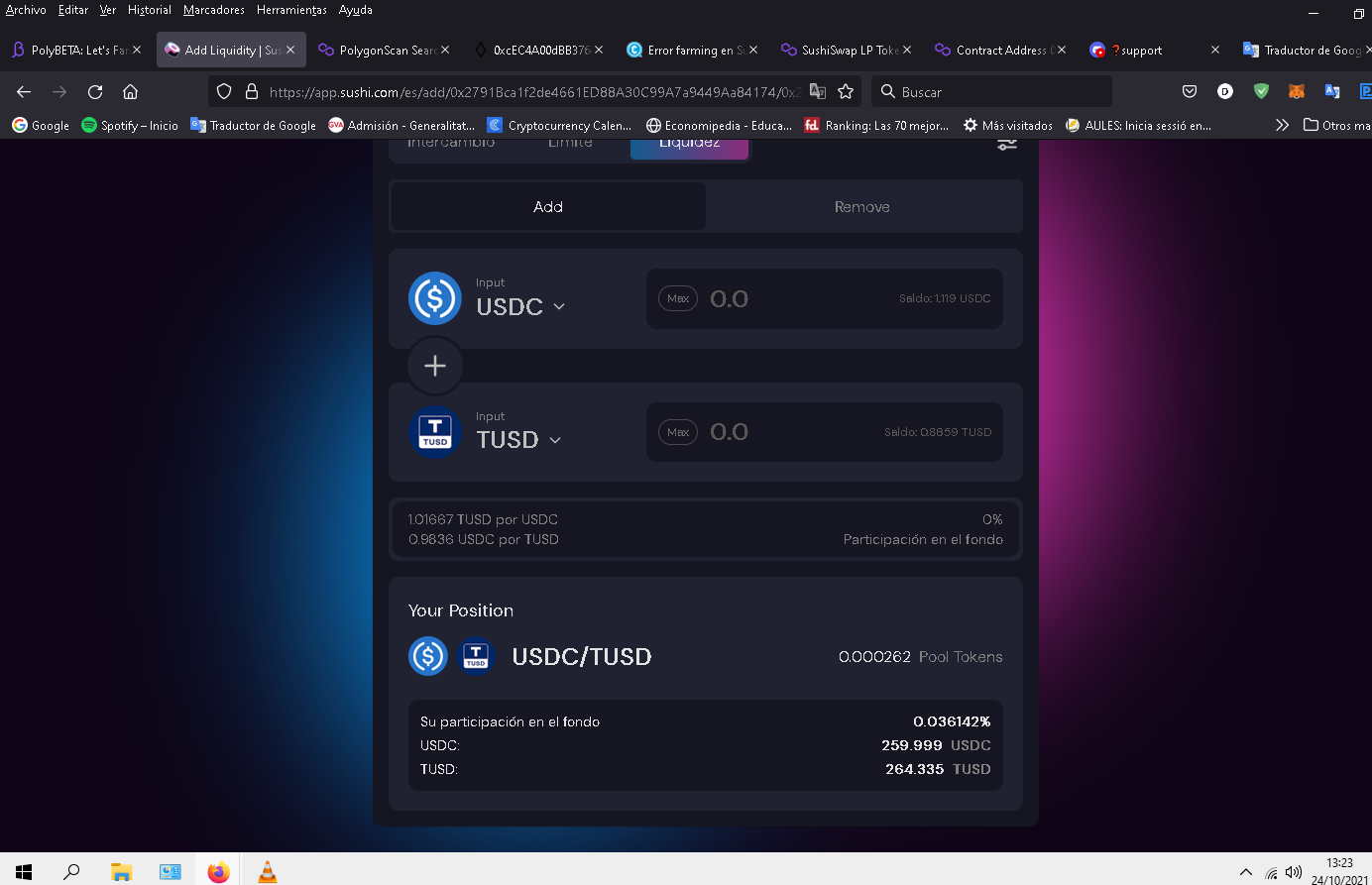
Task: Click the translate page icon in address bar
Action: point(818,91)
